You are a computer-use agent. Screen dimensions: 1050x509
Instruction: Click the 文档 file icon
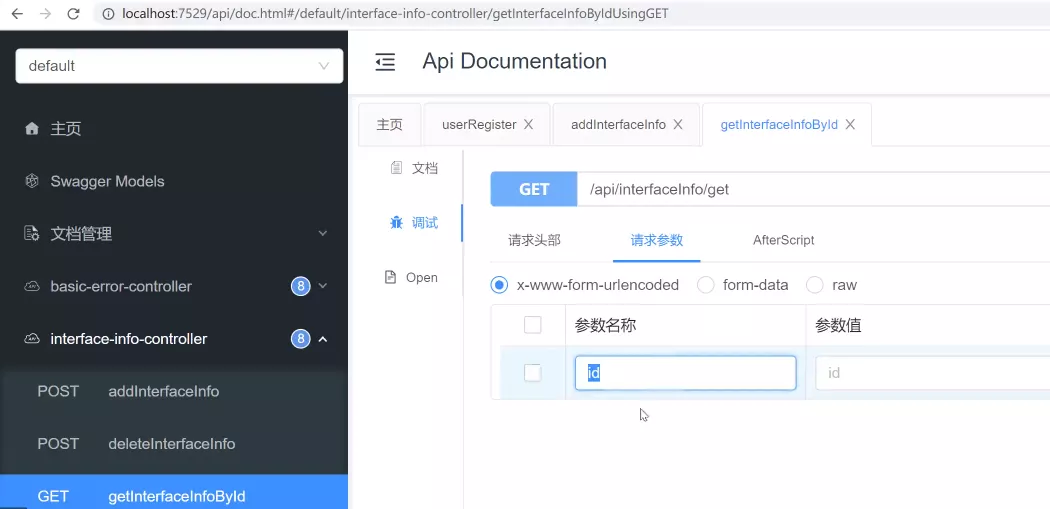396,167
